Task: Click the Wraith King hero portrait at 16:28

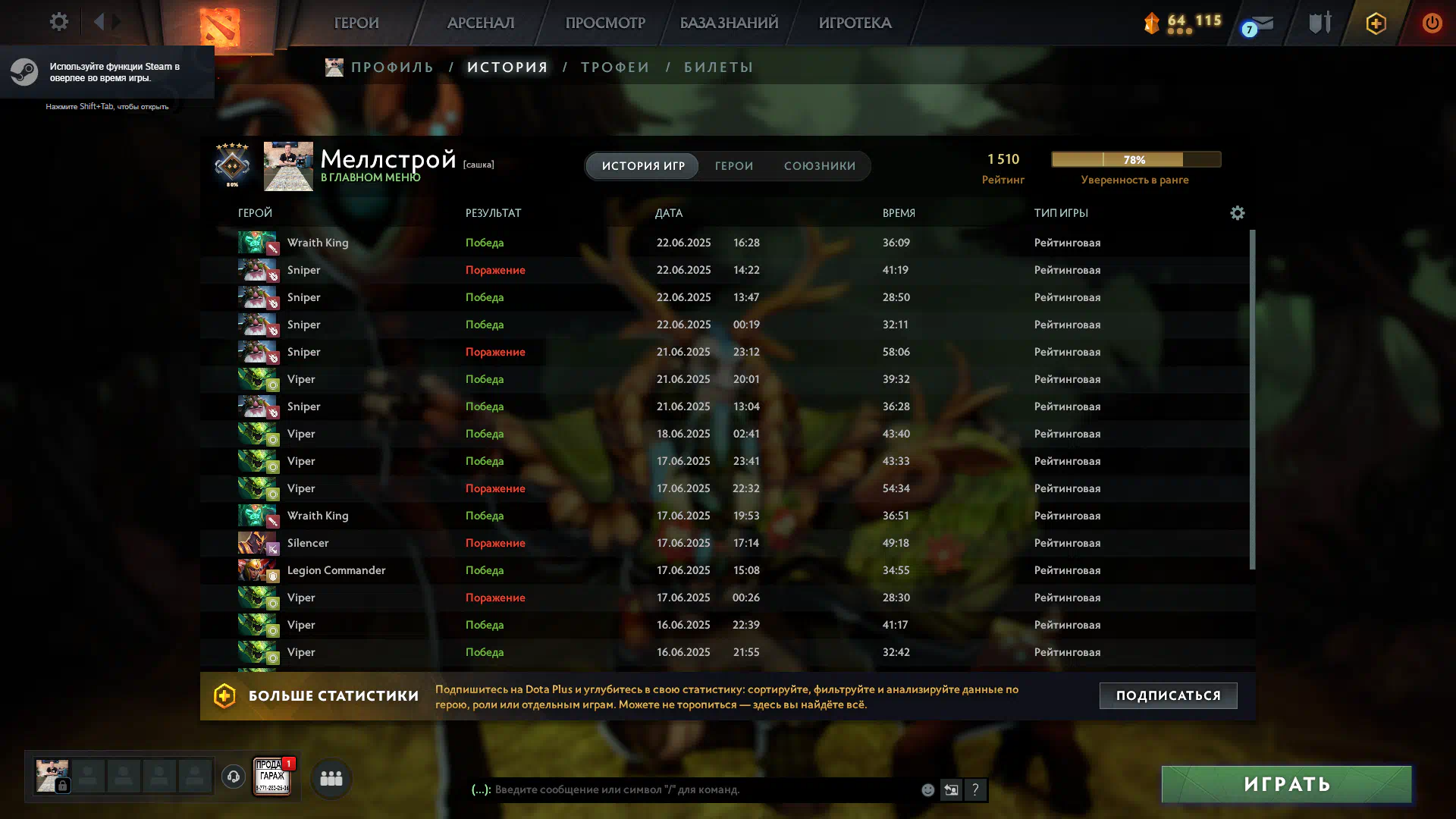Action: tap(258, 243)
